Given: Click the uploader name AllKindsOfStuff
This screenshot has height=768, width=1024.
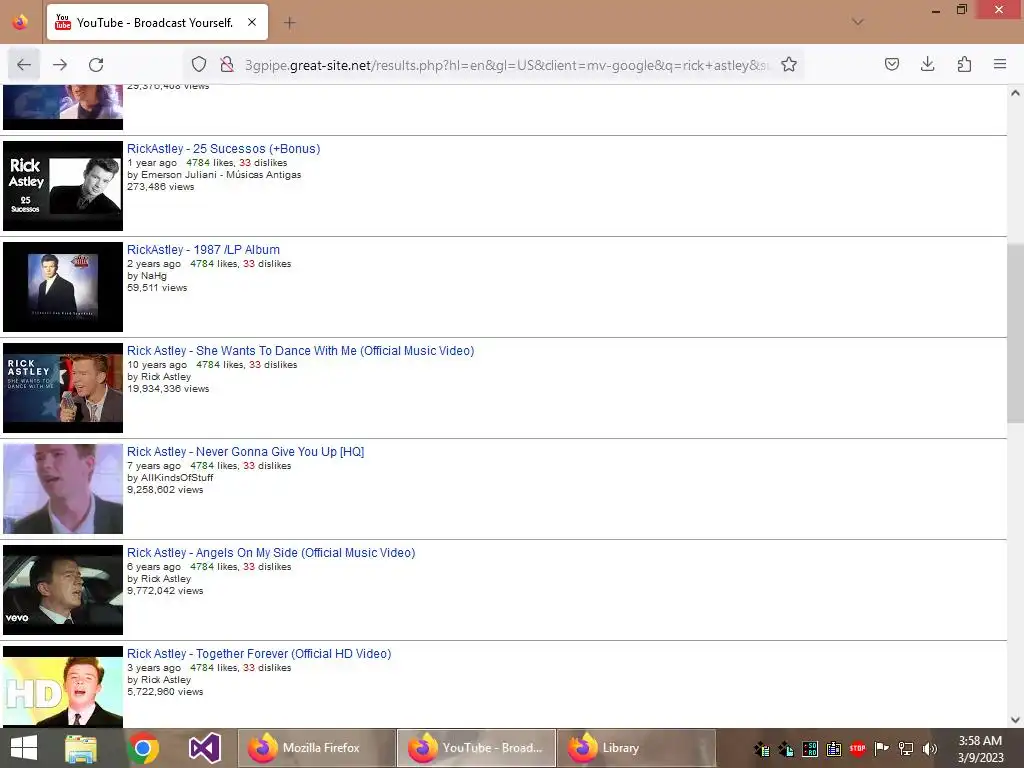Looking at the screenshot, I should pos(177,478).
